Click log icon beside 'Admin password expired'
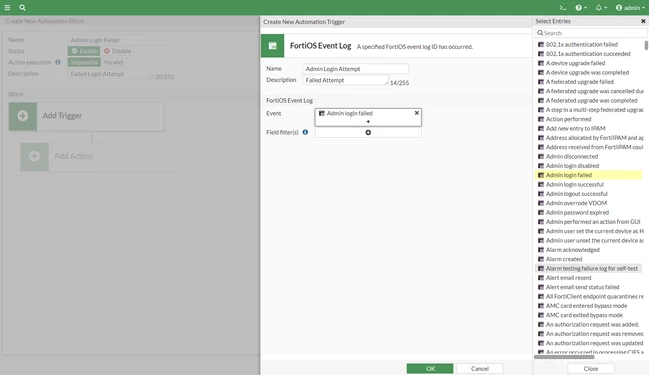The image size is (649, 375). tap(541, 212)
